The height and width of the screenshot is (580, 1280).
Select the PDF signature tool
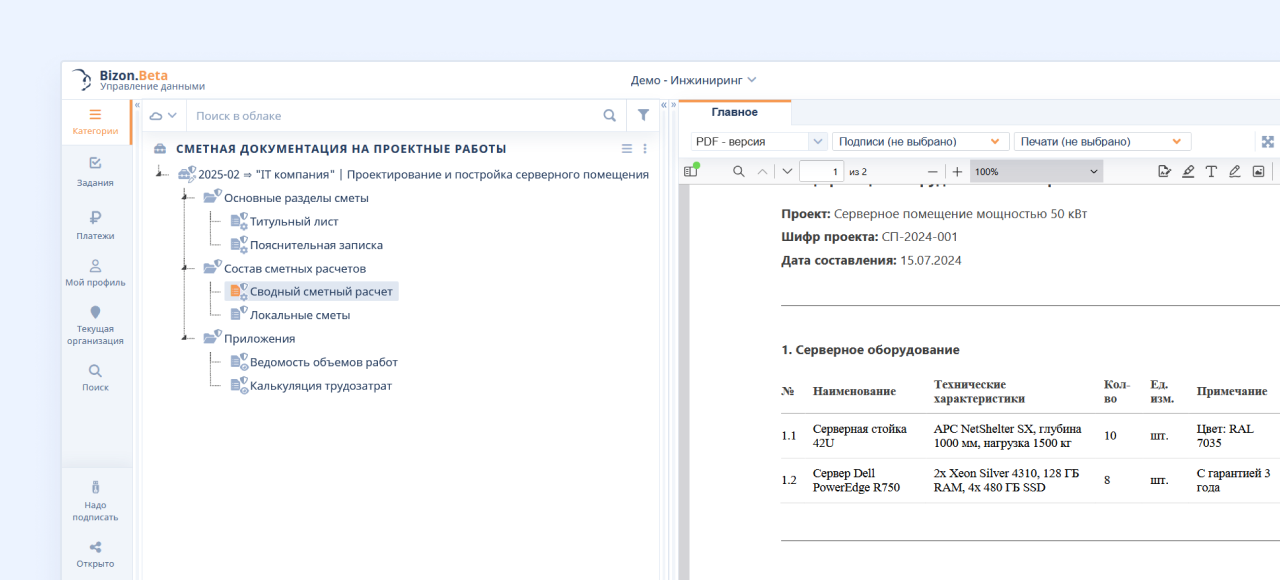pos(1164,171)
